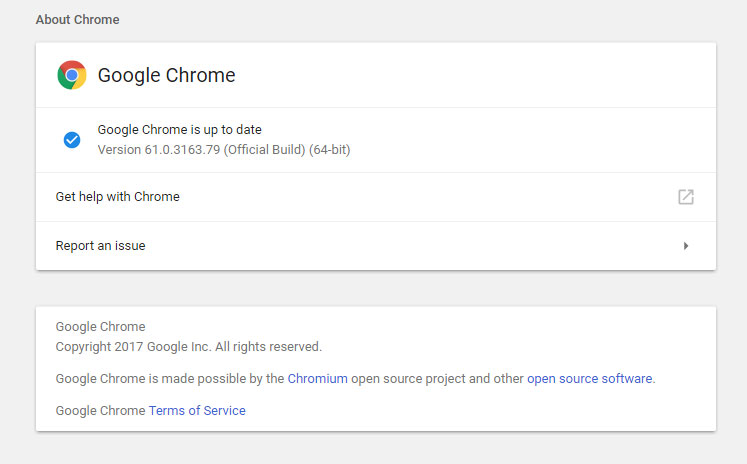Click the external link icon for Chrome help
Screen dimensions: 747x464
[x=685, y=197]
